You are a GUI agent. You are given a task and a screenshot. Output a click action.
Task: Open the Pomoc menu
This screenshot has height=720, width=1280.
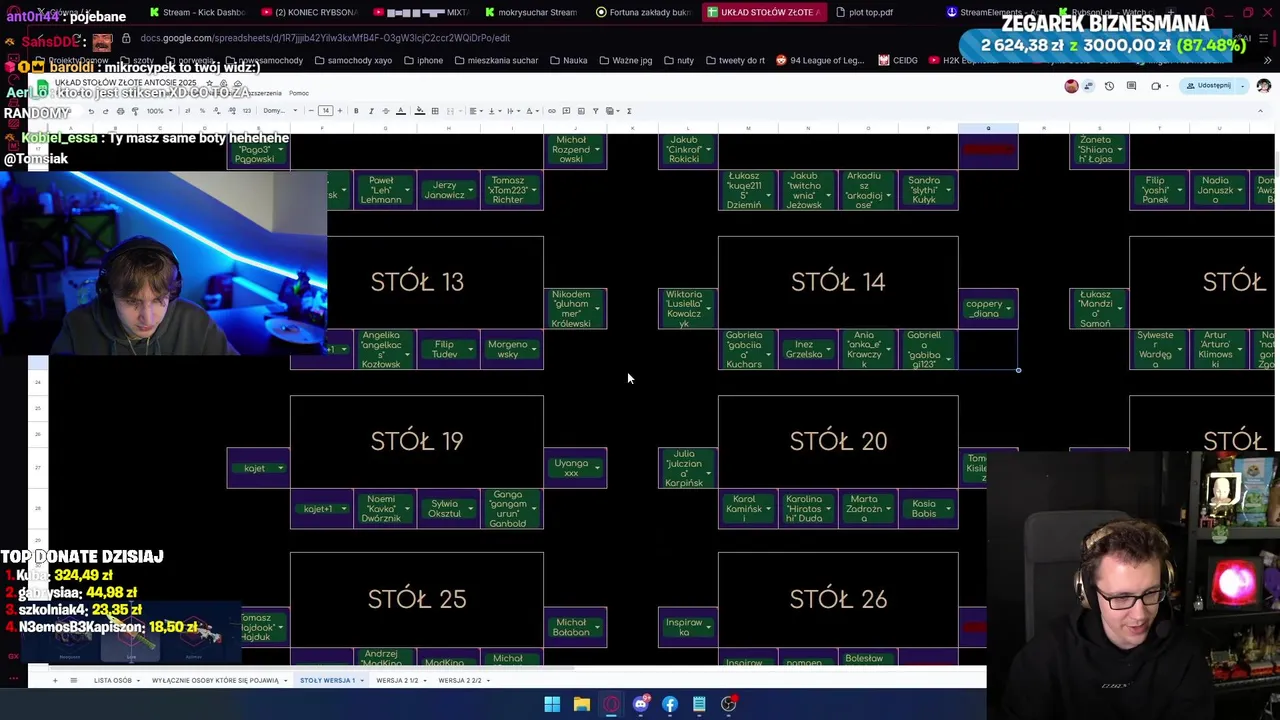pyautogui.click(x=299, y=93)
